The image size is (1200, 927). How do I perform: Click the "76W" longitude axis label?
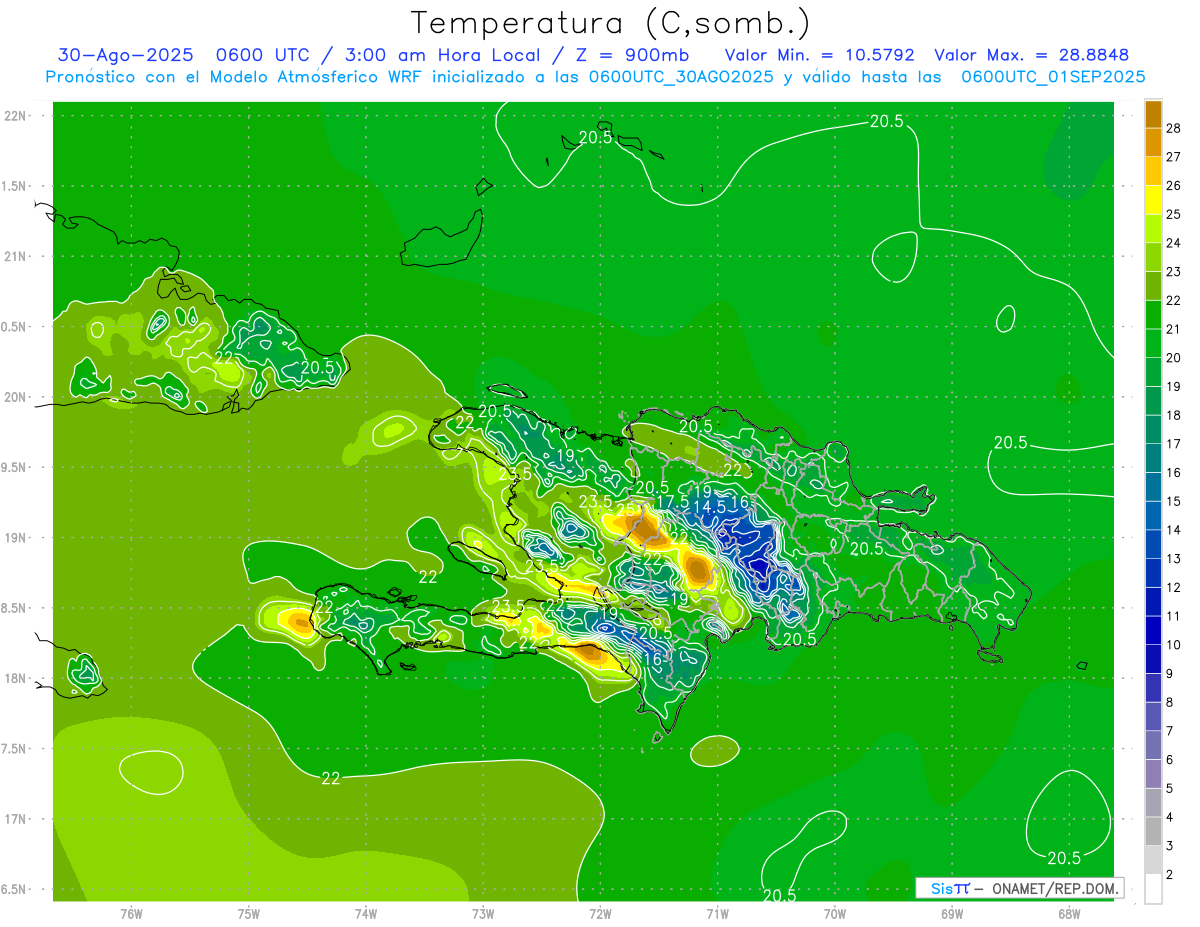[131, 914]
